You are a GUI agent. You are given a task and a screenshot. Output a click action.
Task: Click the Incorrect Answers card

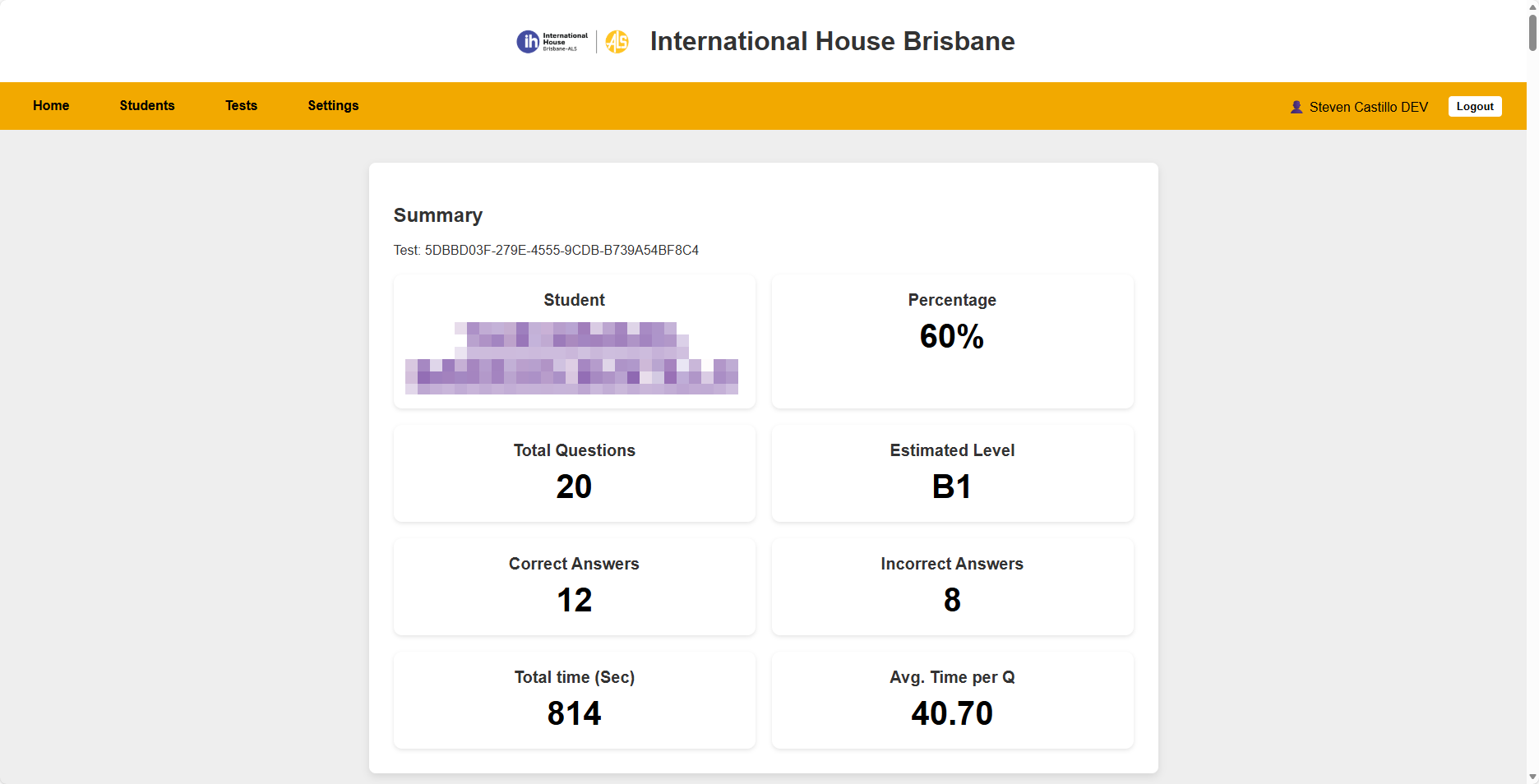pyautogui.click(x=952, y=587)
